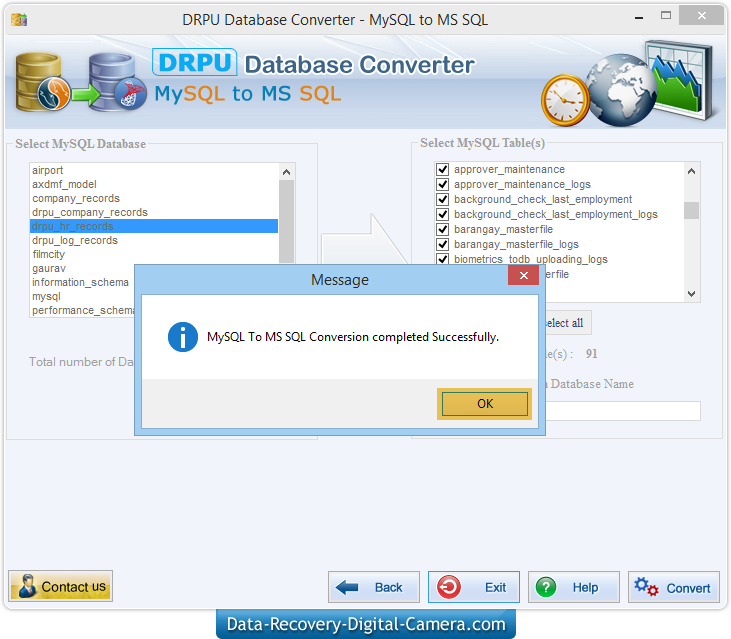The image size is (731, 639).
Task: Start conversion with the Convert button
Action: click(x=674, y=587)
